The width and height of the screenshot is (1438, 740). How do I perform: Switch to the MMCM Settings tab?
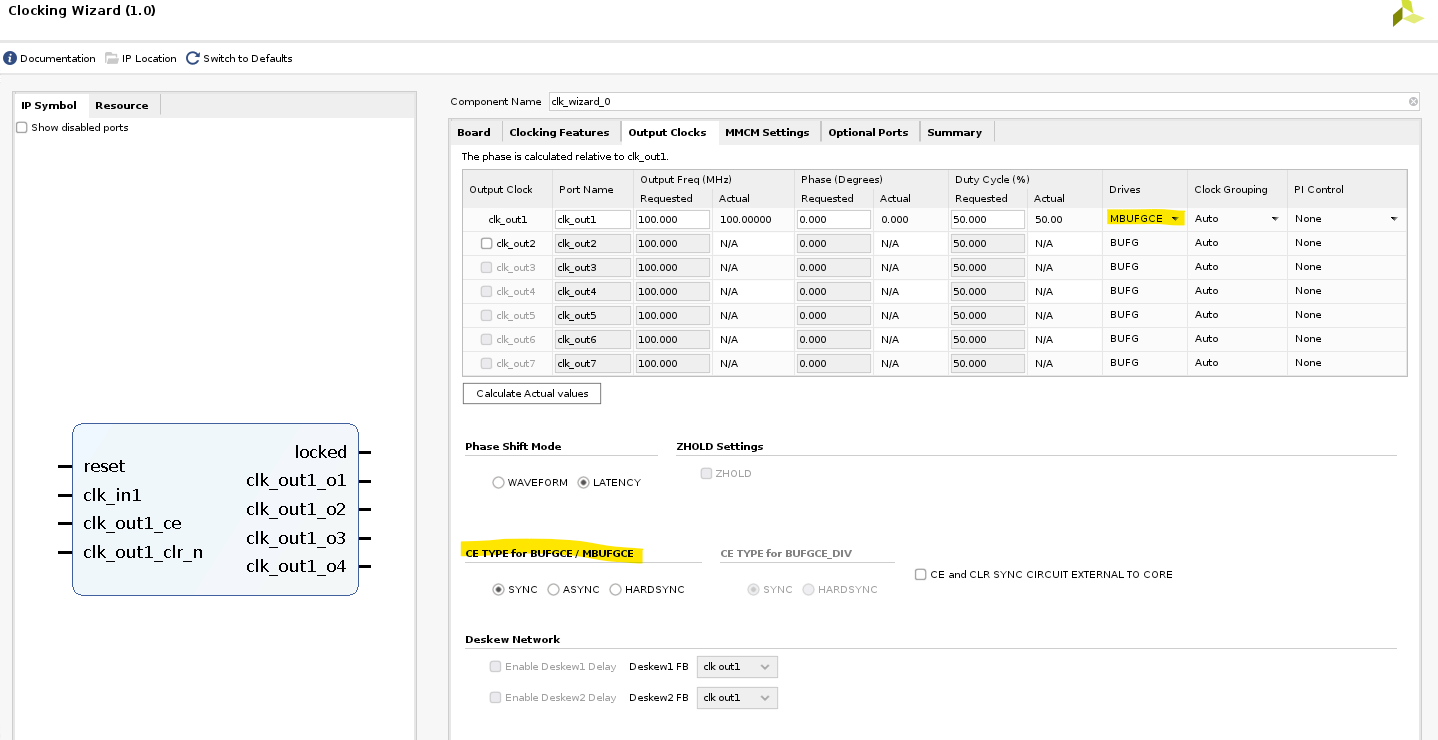pyautogui.click(x=768, y=131)
